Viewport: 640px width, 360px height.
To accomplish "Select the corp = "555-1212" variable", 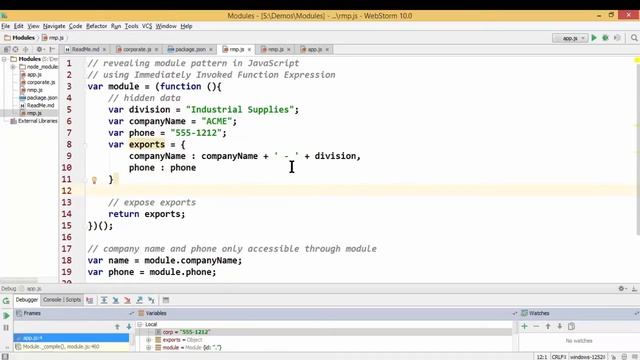I will pos(186,332).
